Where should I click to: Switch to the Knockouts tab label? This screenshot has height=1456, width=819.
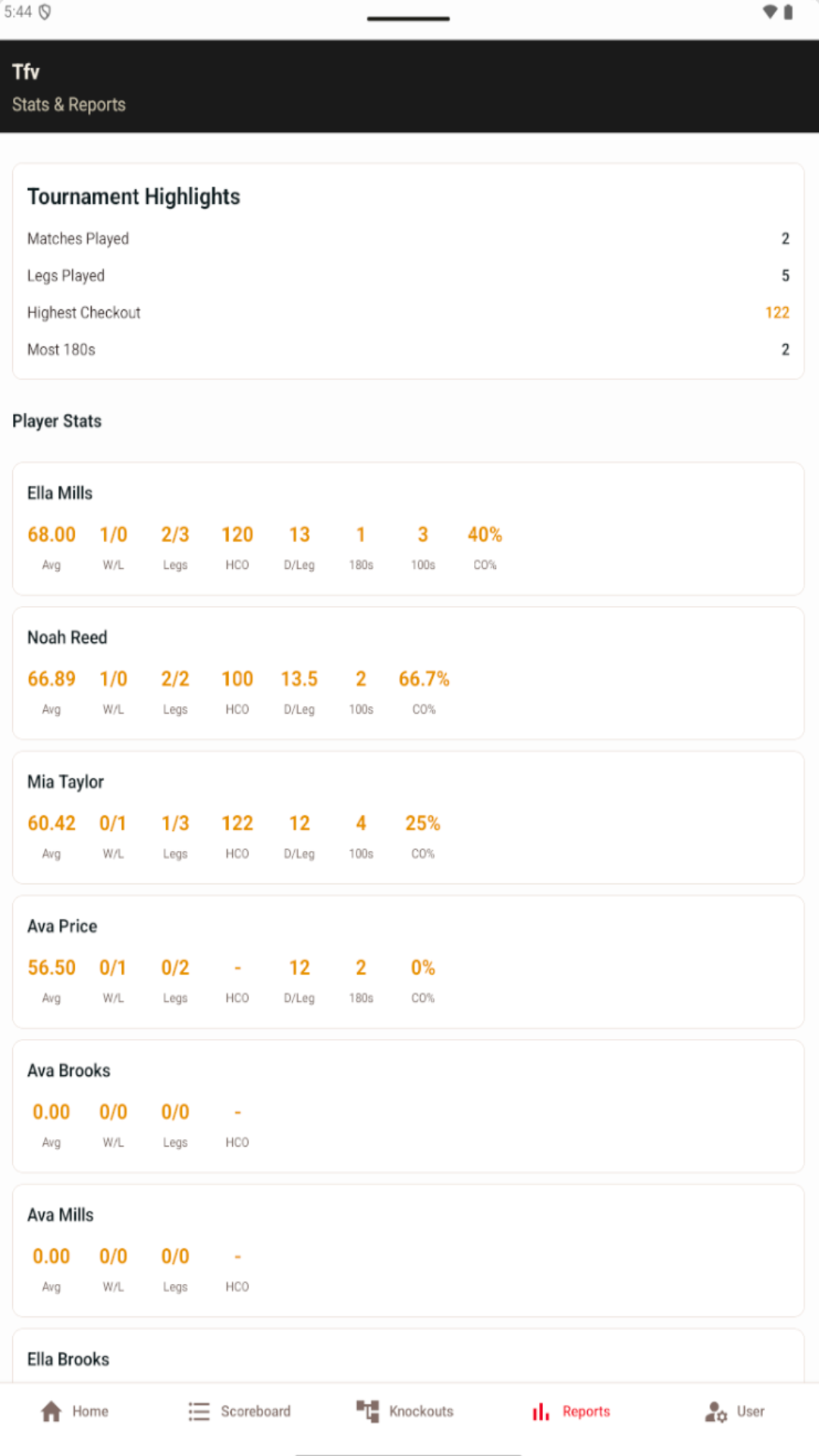pyautogui.click(x=421, y=1411)
